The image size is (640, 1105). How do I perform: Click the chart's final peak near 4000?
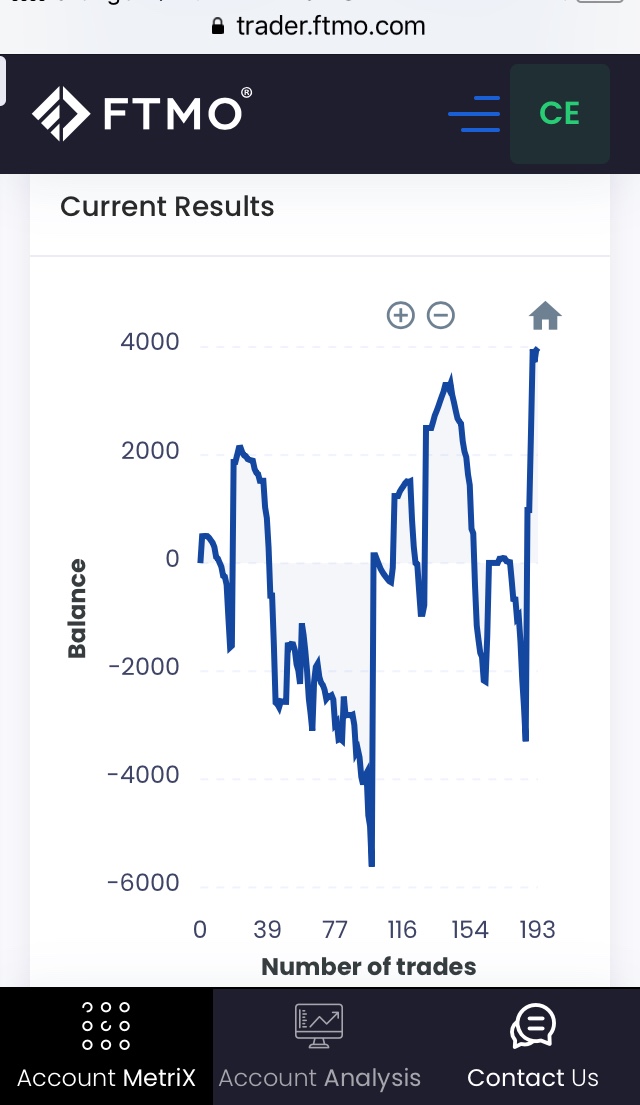536,351
